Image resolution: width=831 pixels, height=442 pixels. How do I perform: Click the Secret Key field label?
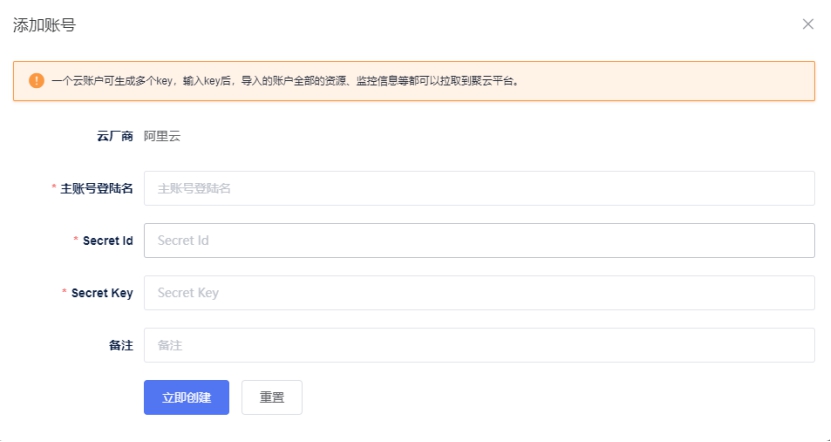pos(102,293)
